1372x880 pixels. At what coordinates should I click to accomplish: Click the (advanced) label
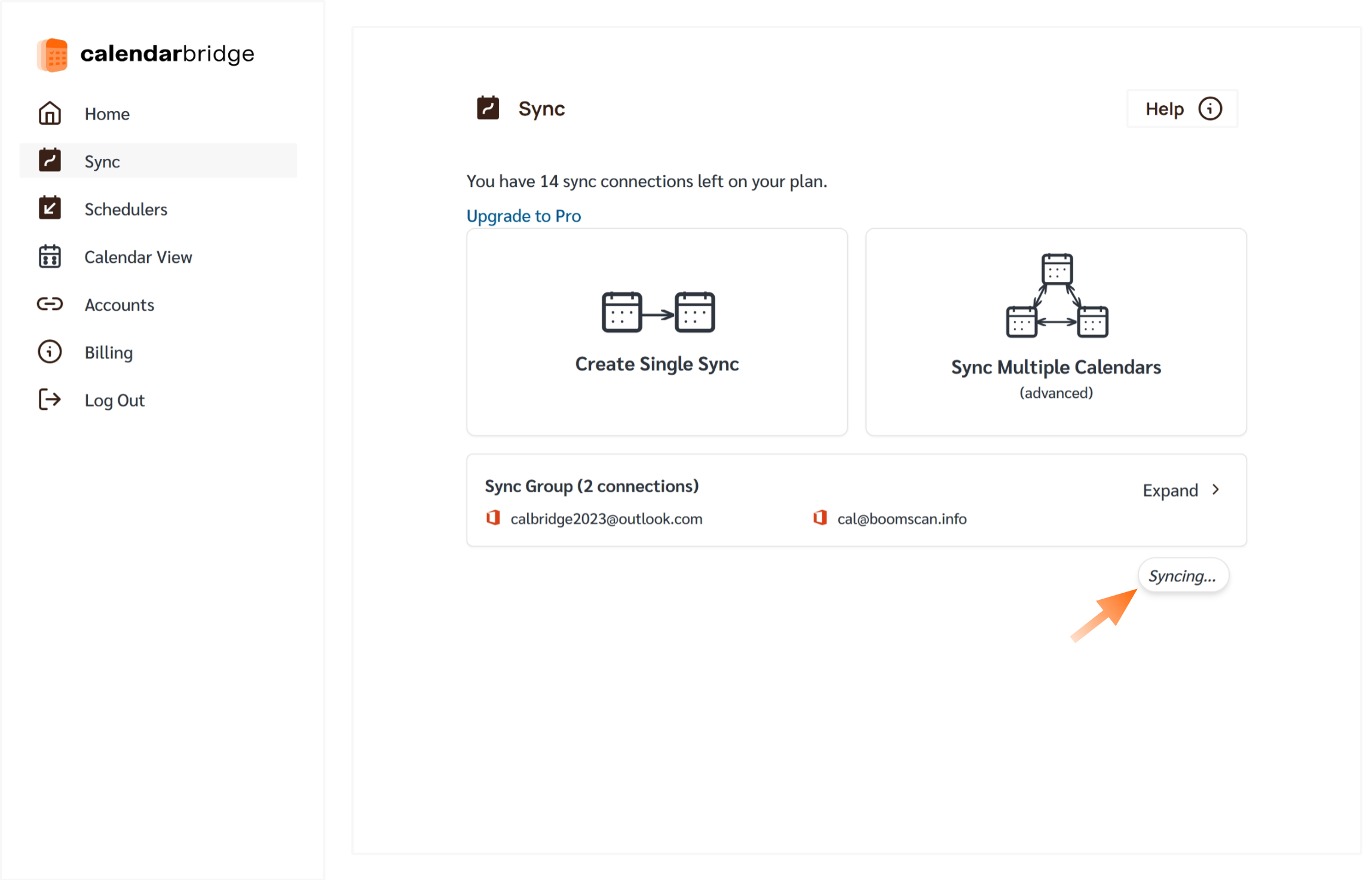tap(1056, 393)
